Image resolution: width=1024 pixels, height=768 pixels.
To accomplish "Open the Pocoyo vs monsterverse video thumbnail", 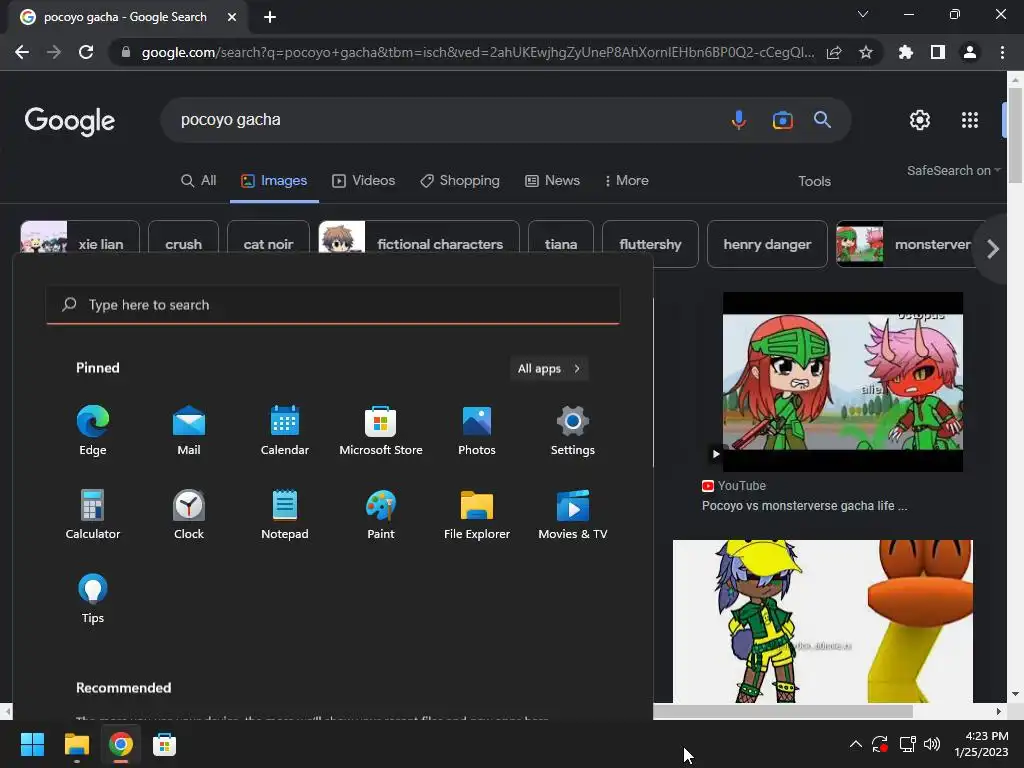I will pyautogui.click(x=842, y=382).
